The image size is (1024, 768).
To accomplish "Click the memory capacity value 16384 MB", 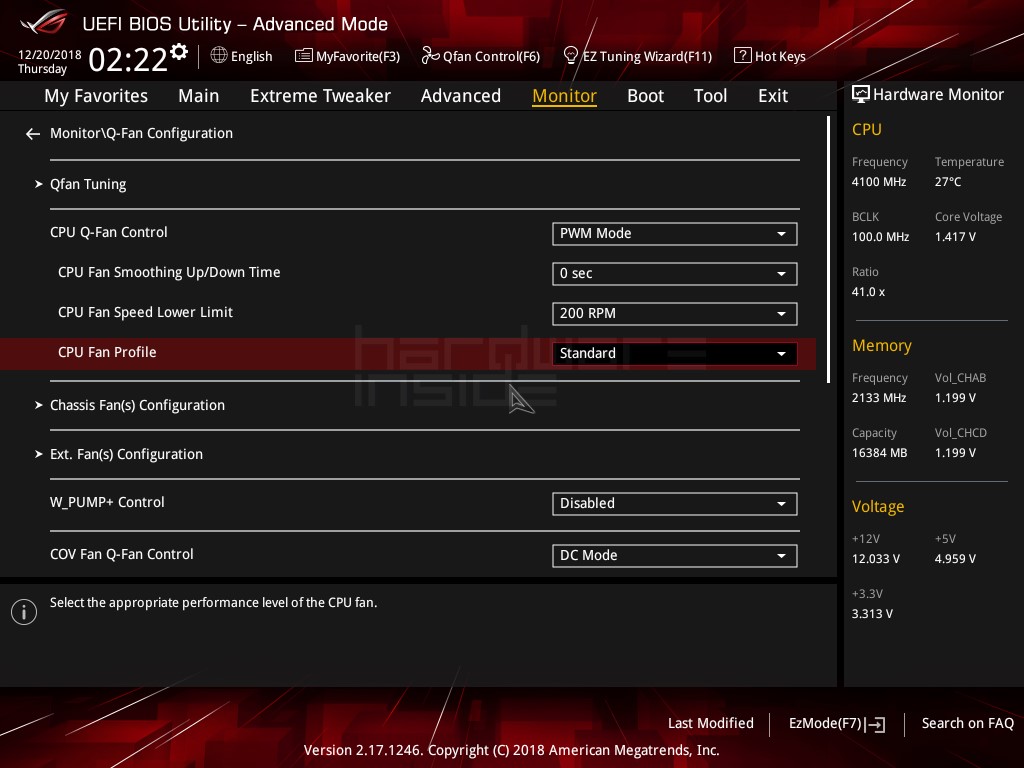I will coord(880,453).
